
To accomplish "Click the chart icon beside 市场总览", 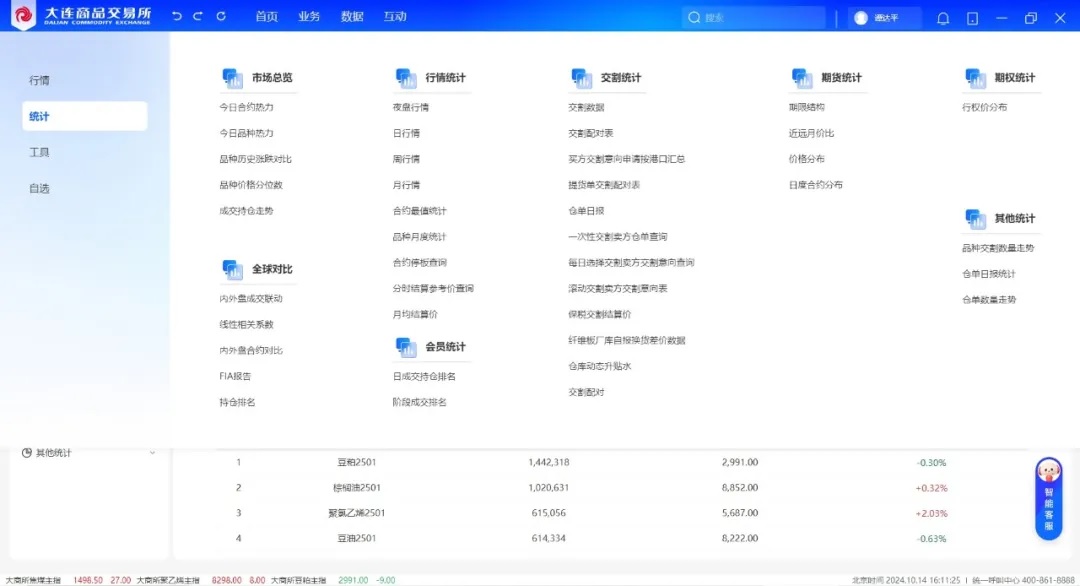I will [232, 78].
